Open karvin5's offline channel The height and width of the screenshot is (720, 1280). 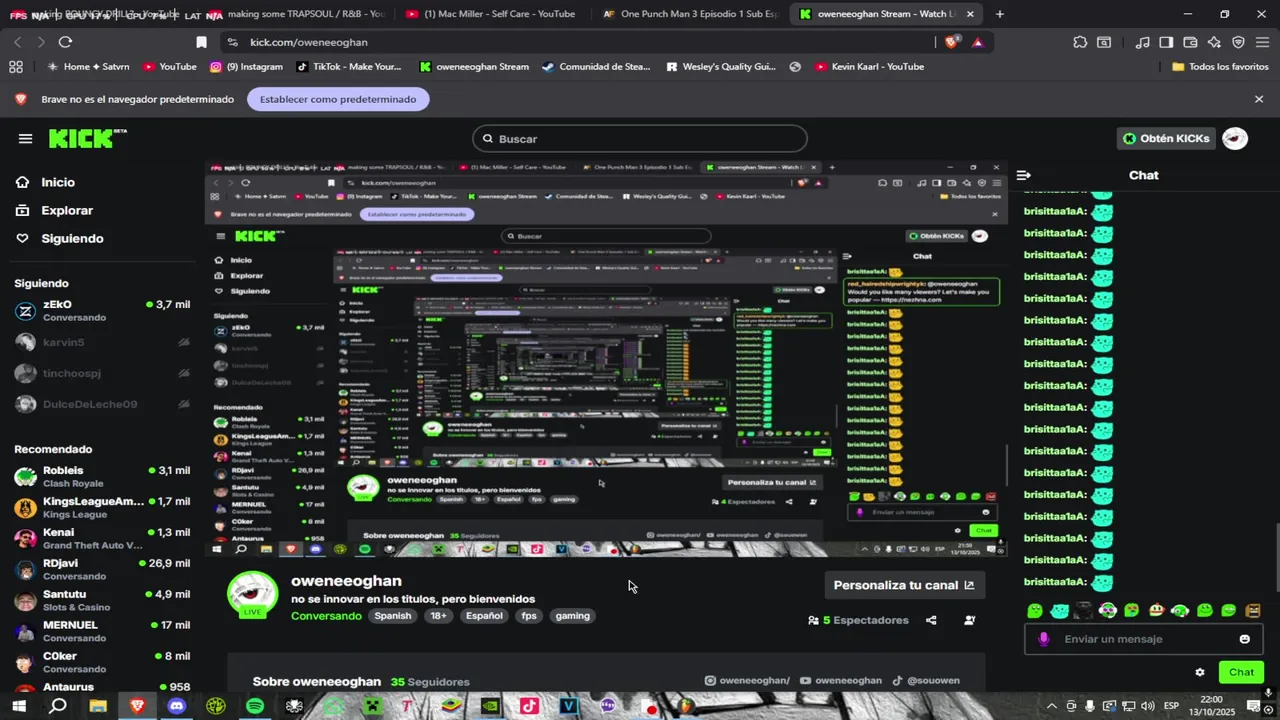tap(102, 342)
